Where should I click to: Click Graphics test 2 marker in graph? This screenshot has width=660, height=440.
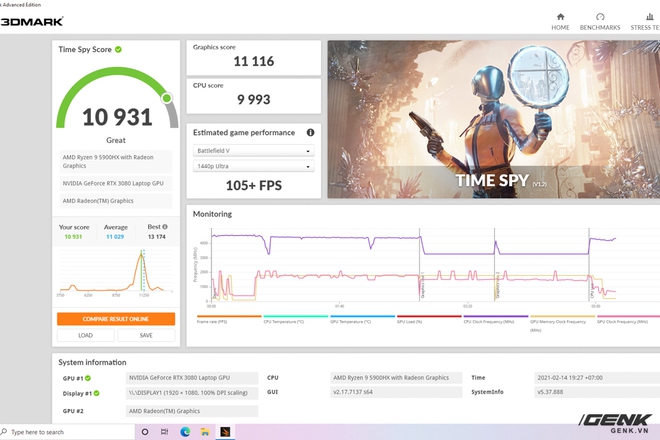(x=497, y=285)
